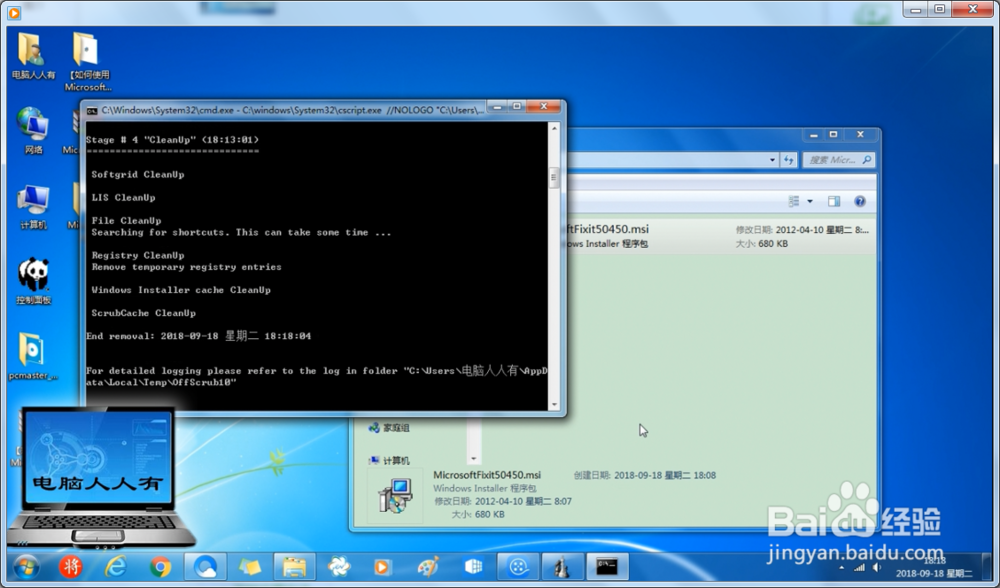Launch Google Chrome from the taskbar
This screenshot has width=1000, height=588.
[160, 567]
